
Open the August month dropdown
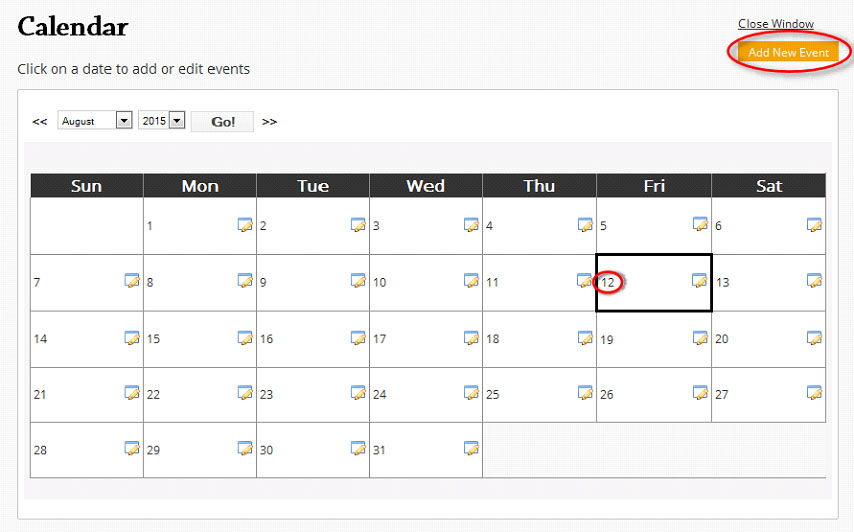click(x=95, y=120)
